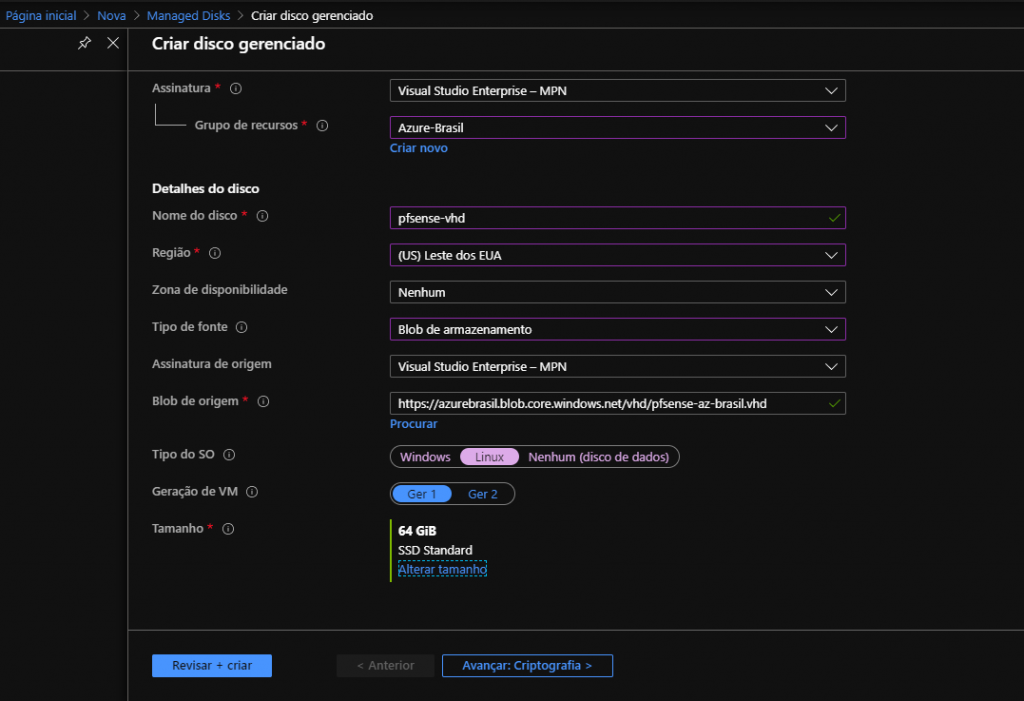Close the side panel with the X icon
This screenshot has height=701, width=1024.
click(x=113, y=43)
